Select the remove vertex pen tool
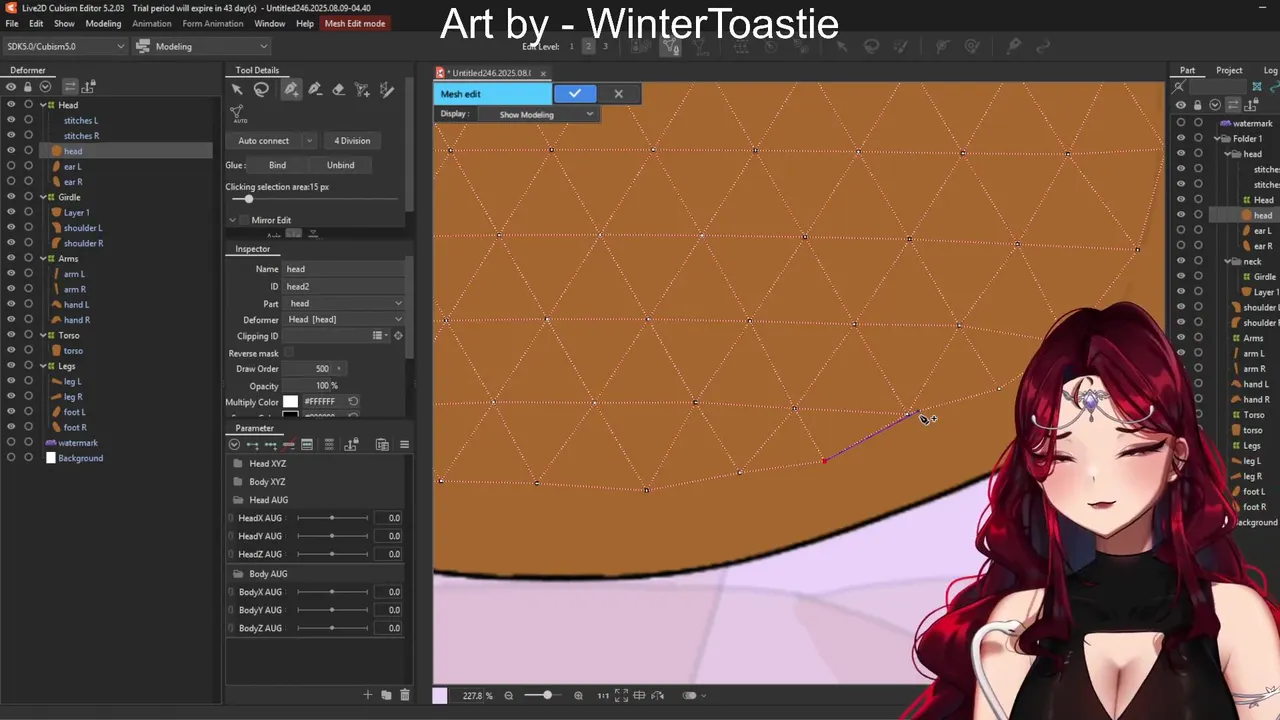 [x=315, y=90]
